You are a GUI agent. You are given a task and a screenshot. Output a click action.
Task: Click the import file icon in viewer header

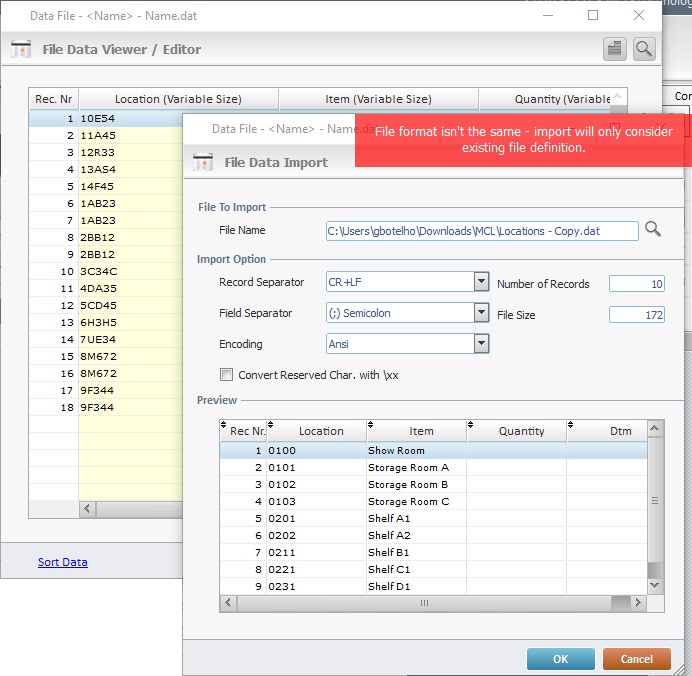tap(614, 48)
